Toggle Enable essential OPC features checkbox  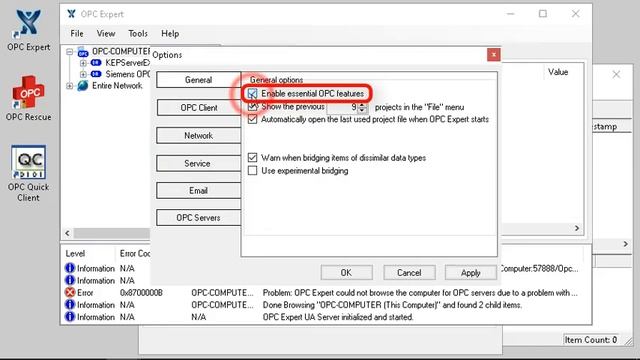click(x=253, y=94)
